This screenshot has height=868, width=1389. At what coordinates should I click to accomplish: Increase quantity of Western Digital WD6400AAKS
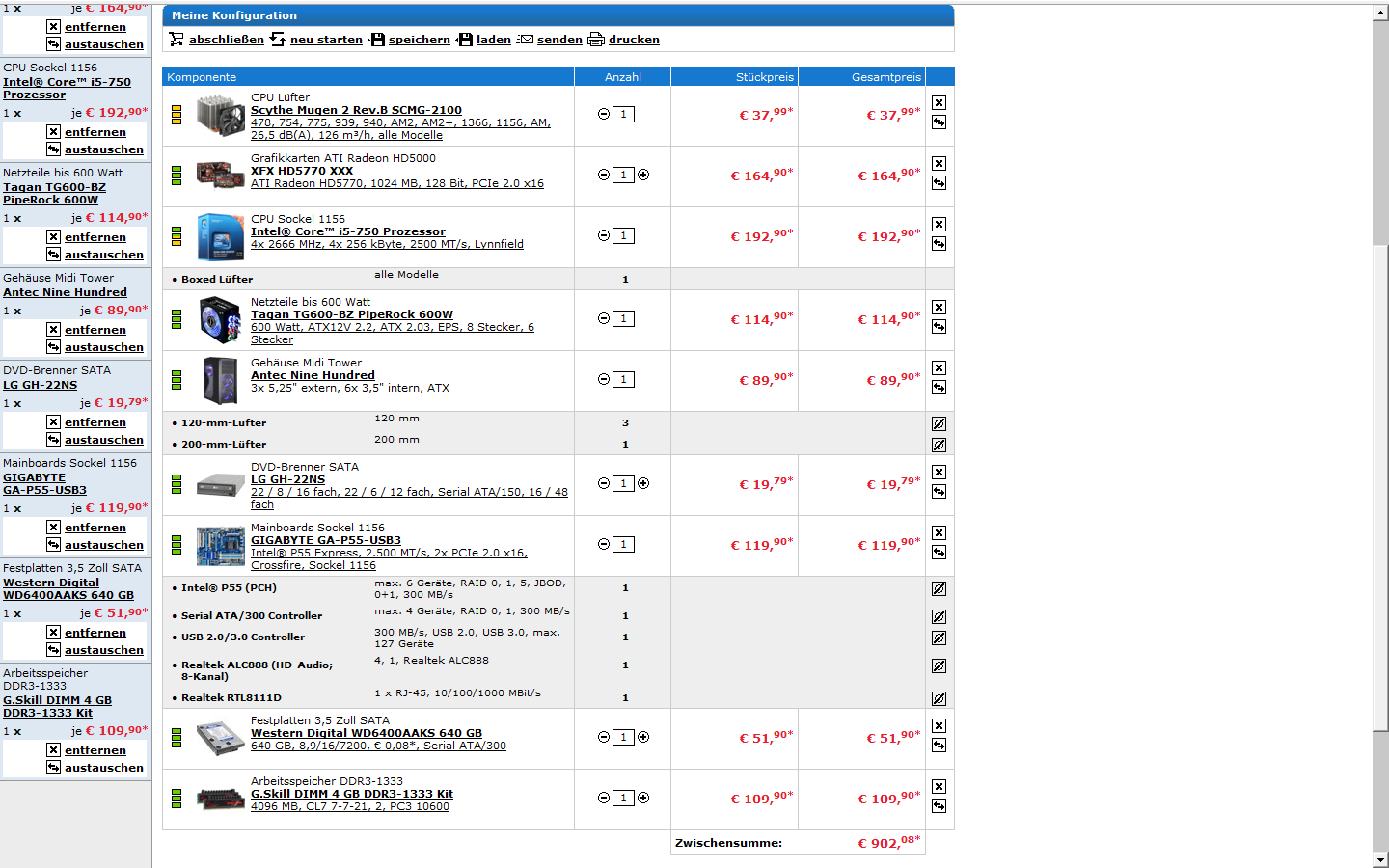coord(643,737)
